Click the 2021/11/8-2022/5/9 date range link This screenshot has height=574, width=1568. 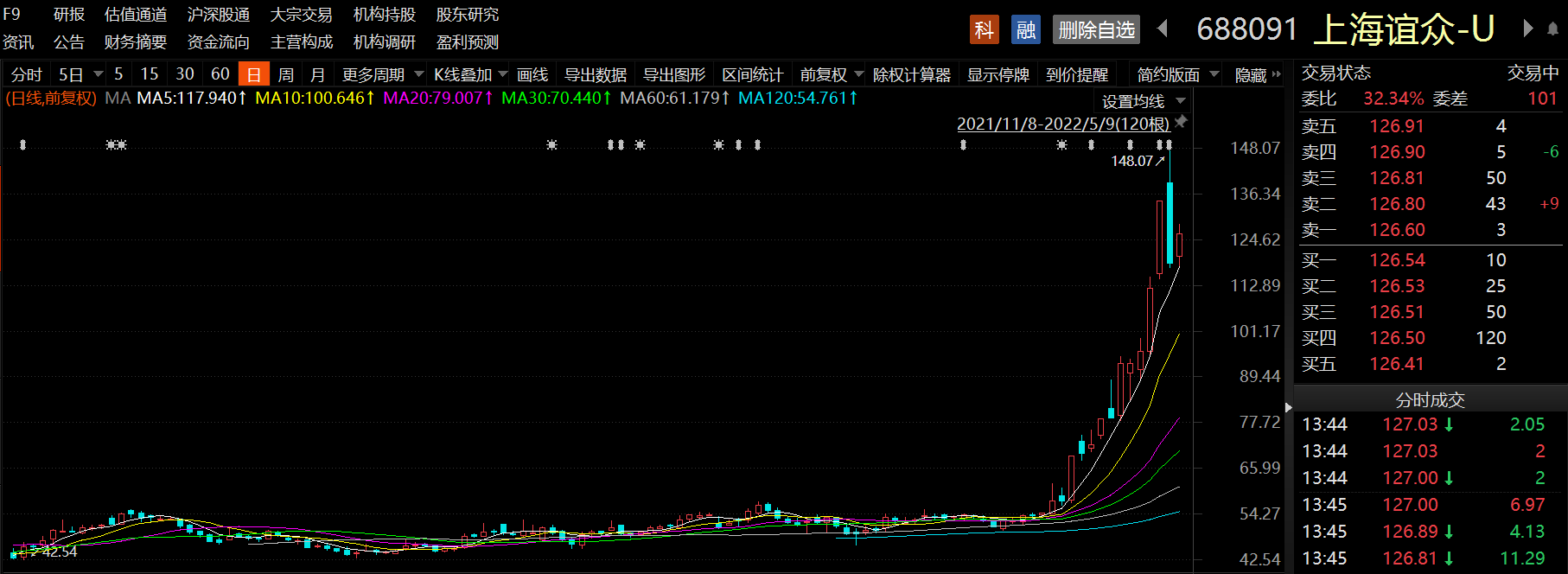1062,124
